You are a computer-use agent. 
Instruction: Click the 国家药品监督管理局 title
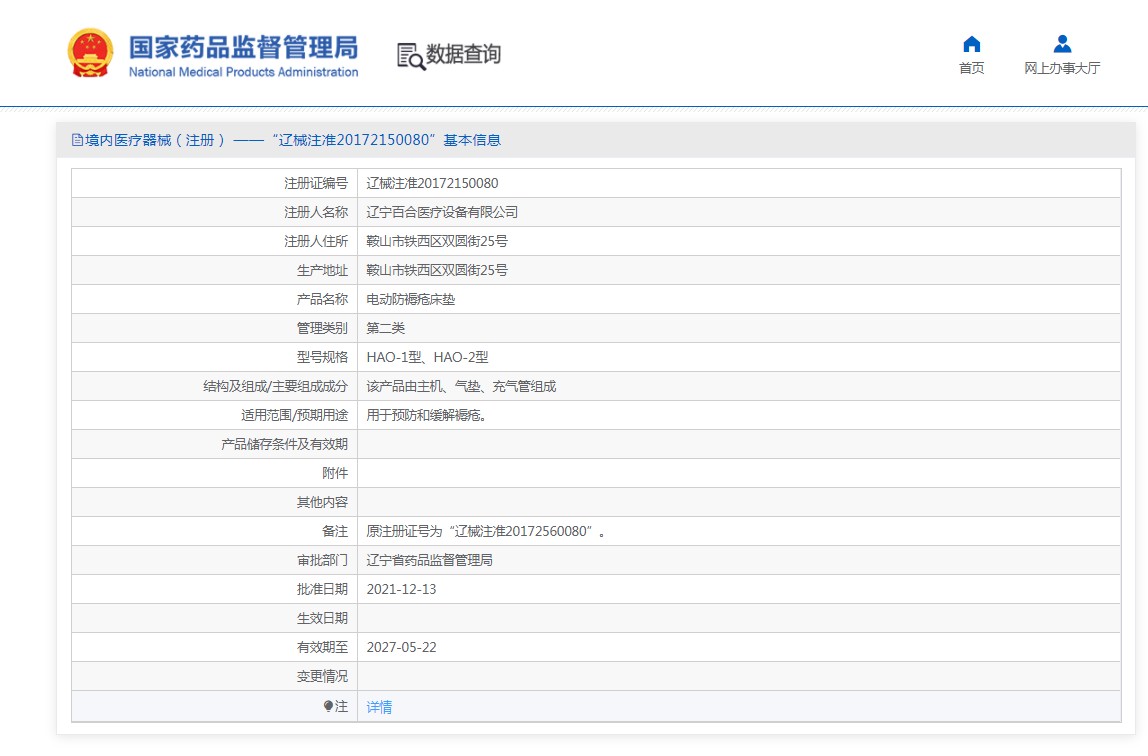(243, 47)
